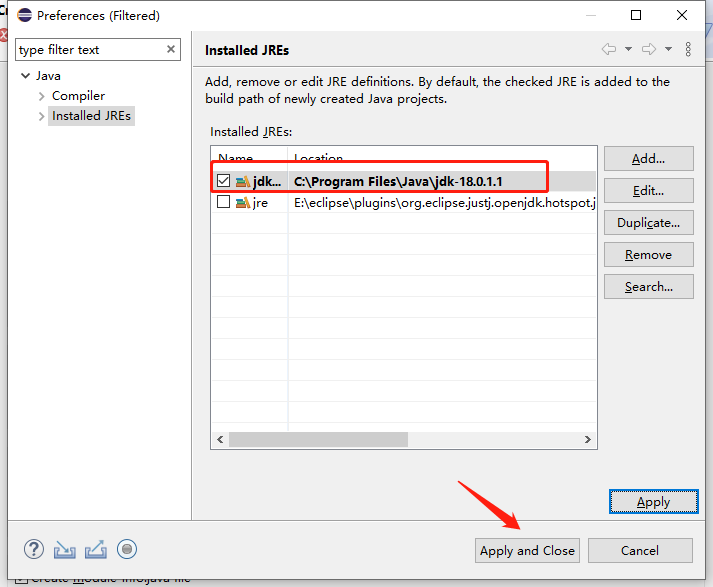Click the Apply and Close button

click(527, 550)
